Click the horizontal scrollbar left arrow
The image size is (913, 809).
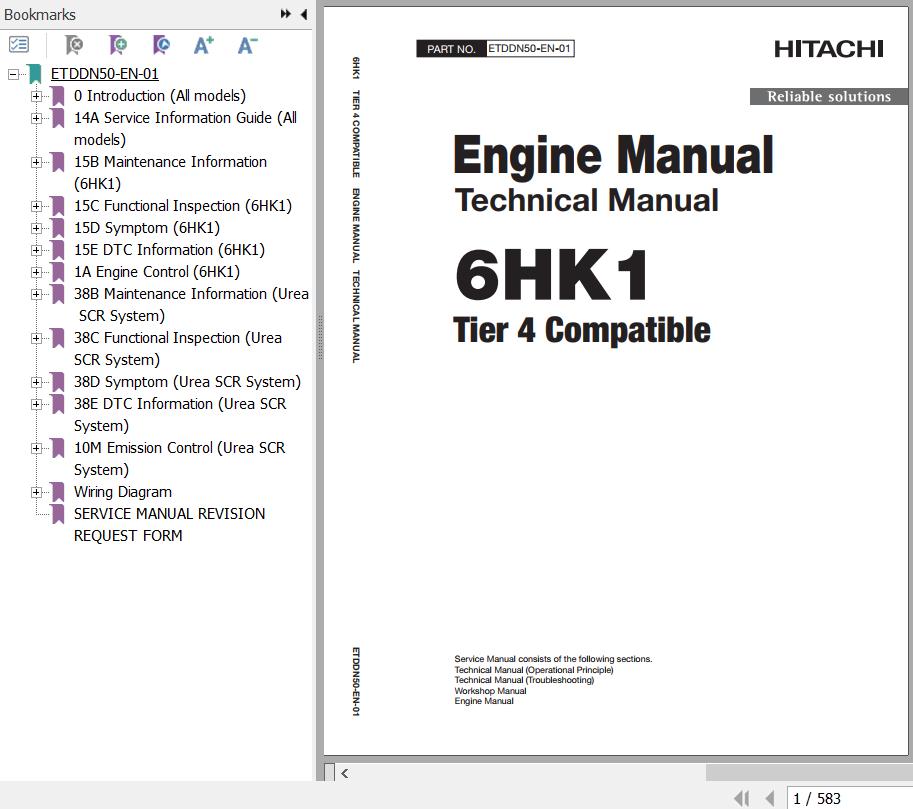pyautogui.click(x=345, y=773)
